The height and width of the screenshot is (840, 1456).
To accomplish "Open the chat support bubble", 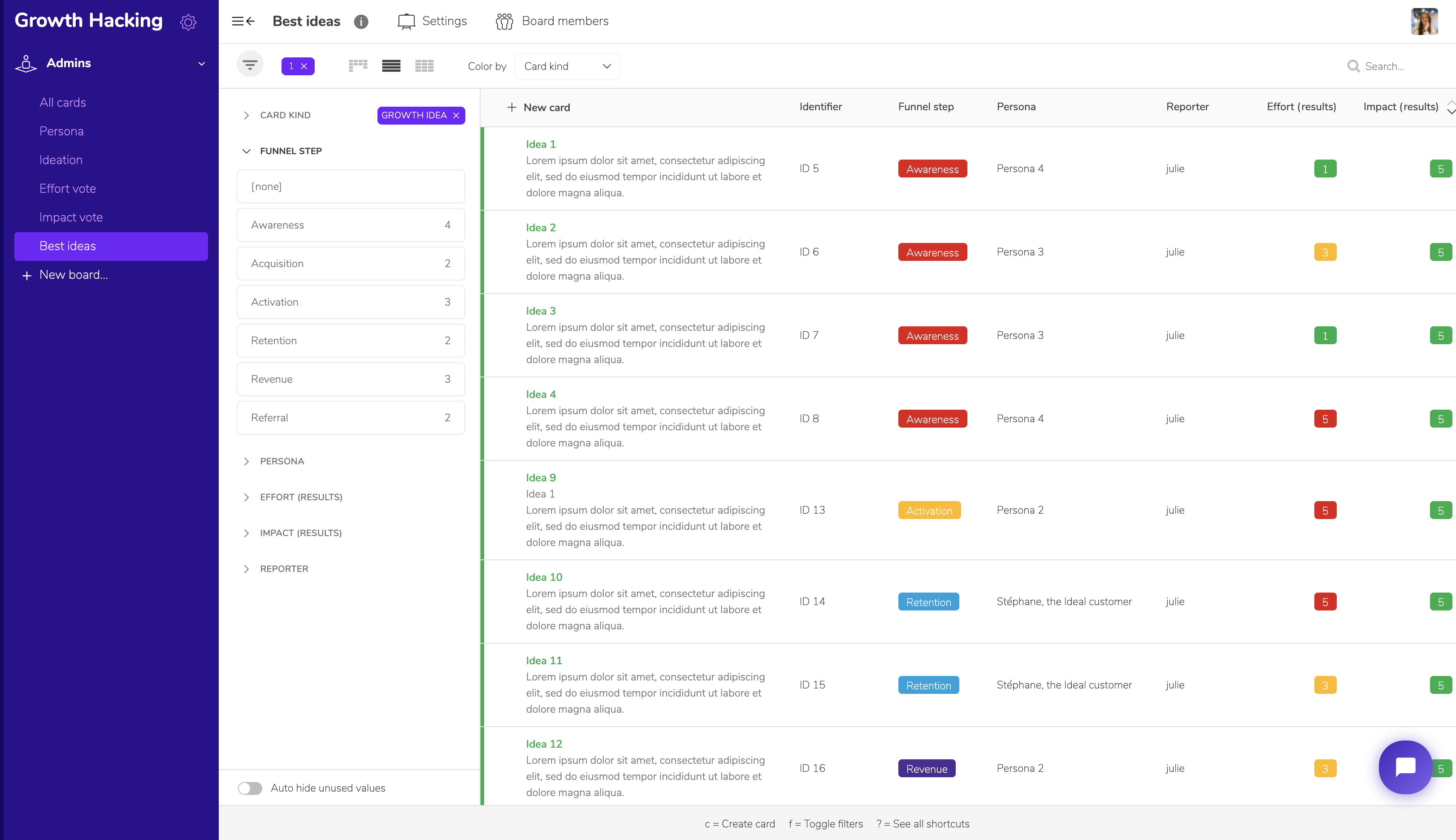I will 1405,767.
